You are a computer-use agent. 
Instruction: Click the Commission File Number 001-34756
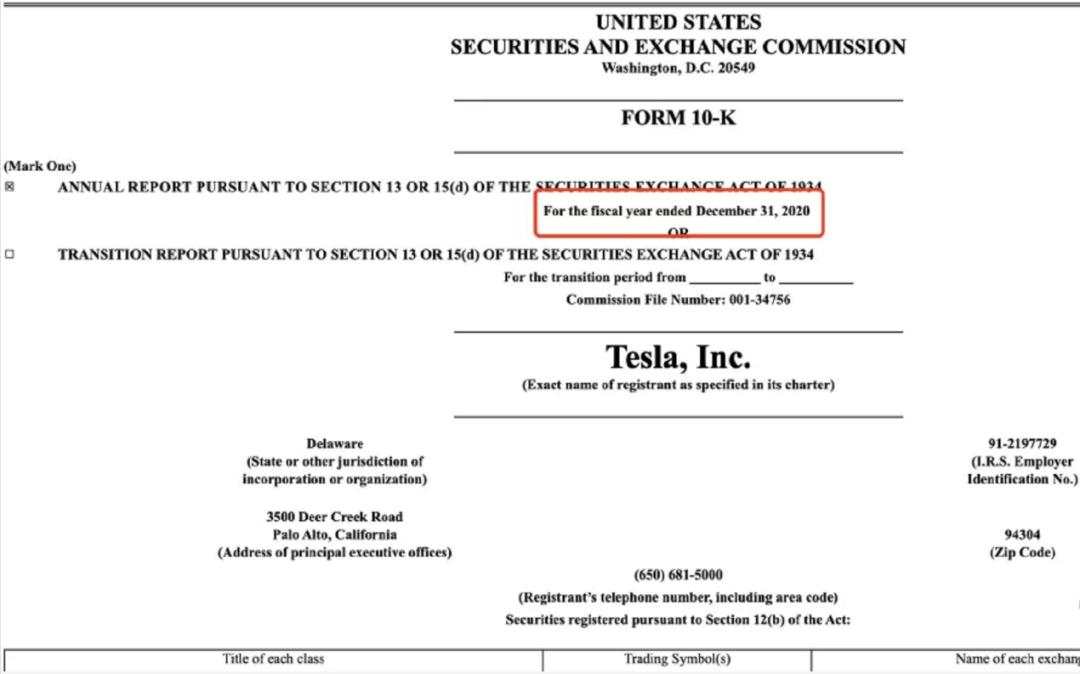point(678,299)
